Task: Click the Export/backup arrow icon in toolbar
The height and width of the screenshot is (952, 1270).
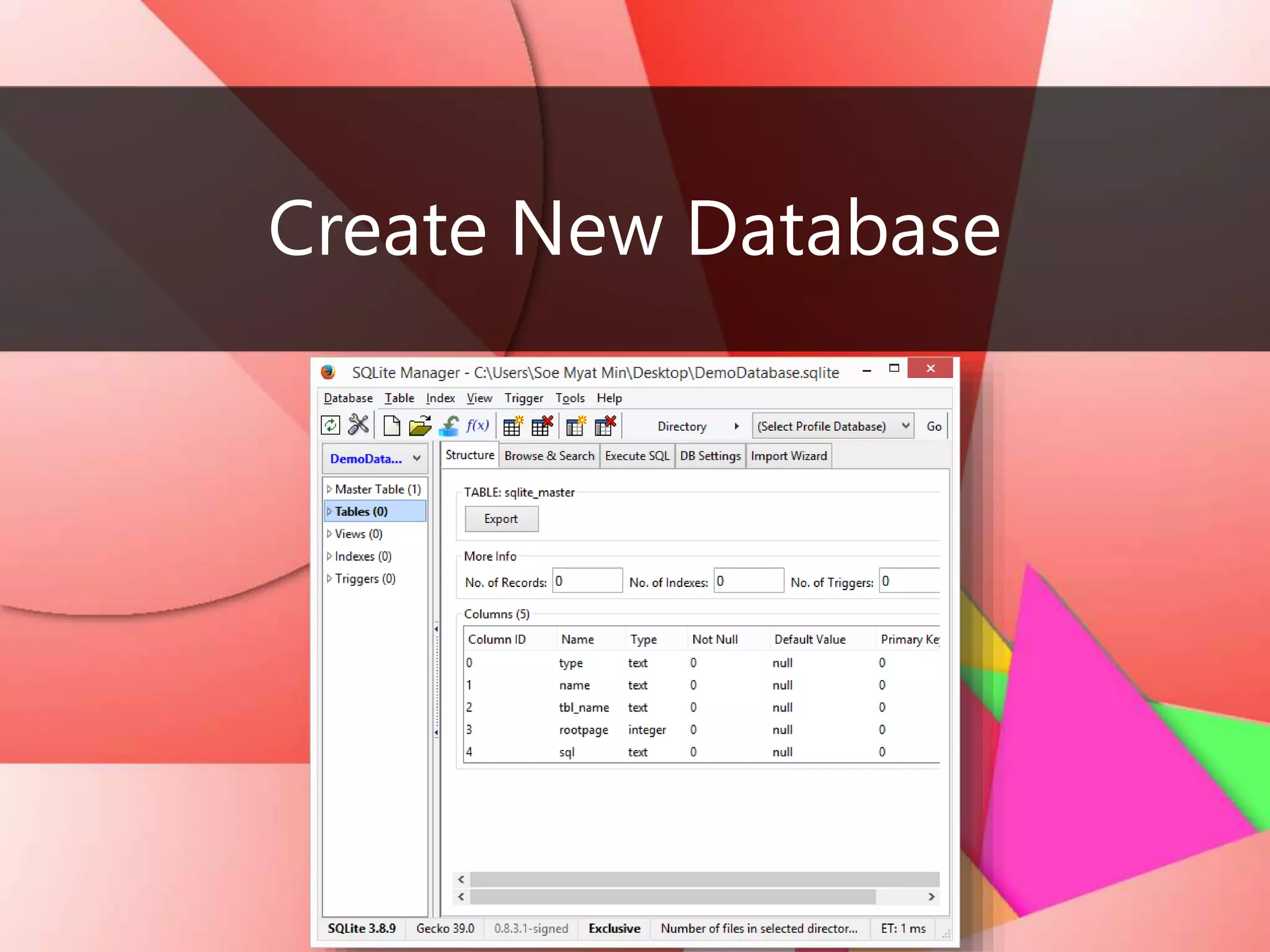Action: (x=449, y=426)
